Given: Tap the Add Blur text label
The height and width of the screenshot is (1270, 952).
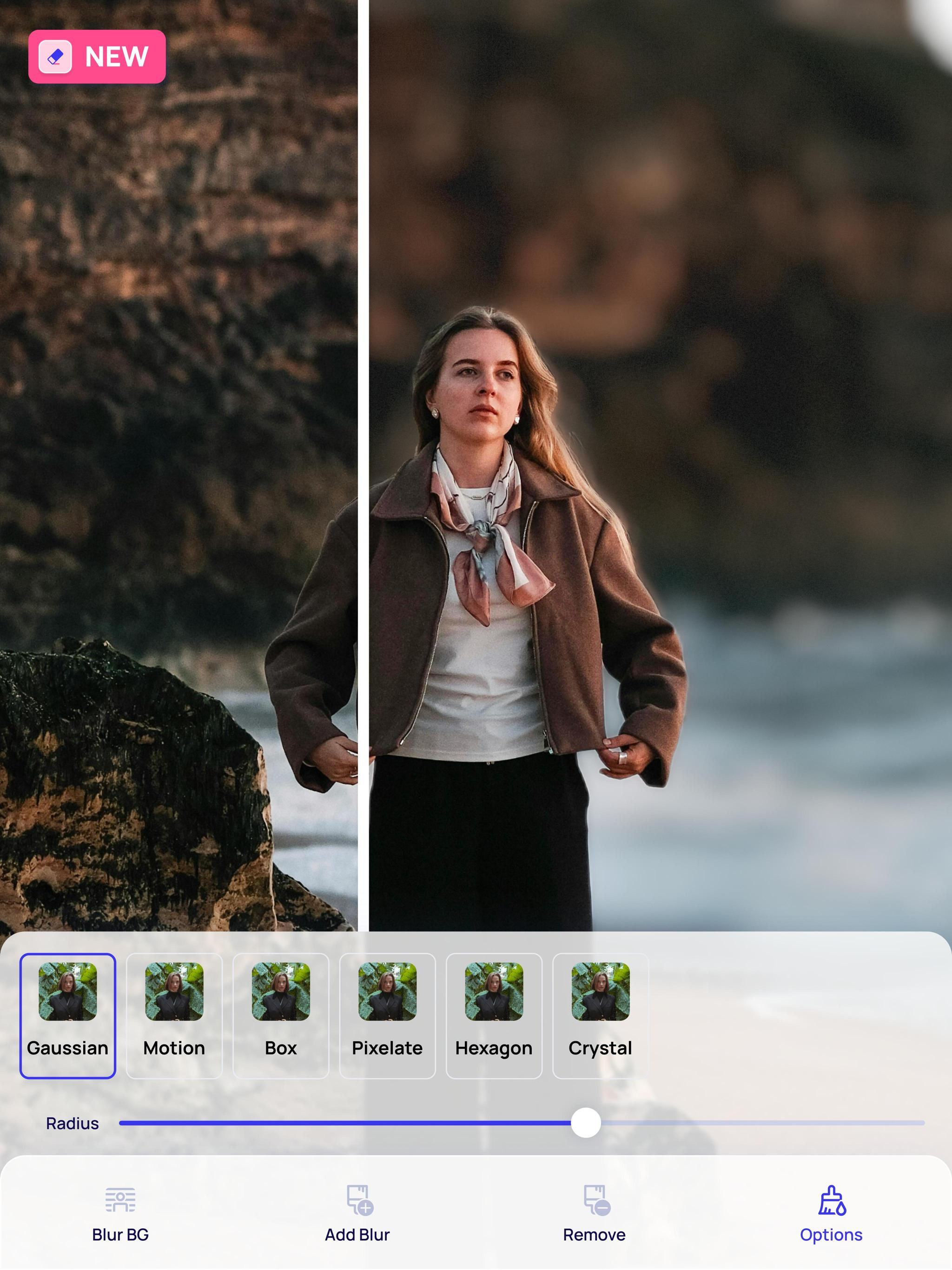Looking at the screenshot, I should pos(357,1234).
